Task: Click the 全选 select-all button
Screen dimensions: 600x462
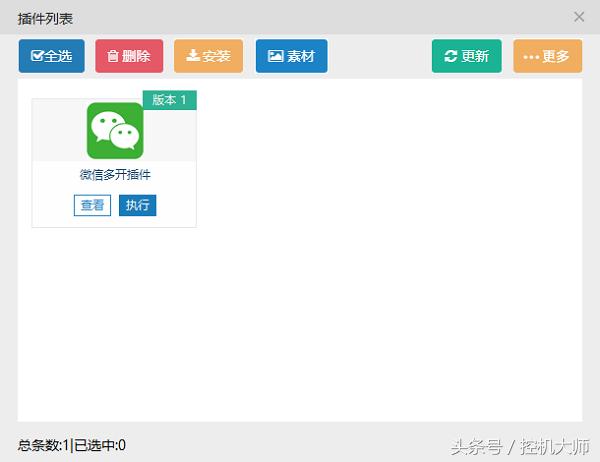Action: point(52,56)
